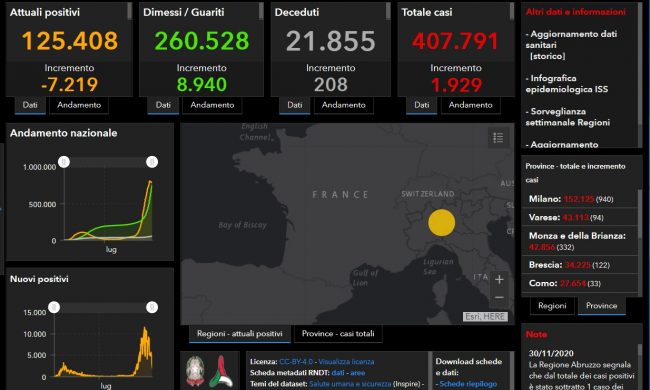The height and width of the screenshot is (390, 650).
Task: Click the 125.408 Attuali positivi value
Action: tap(70, 41)
